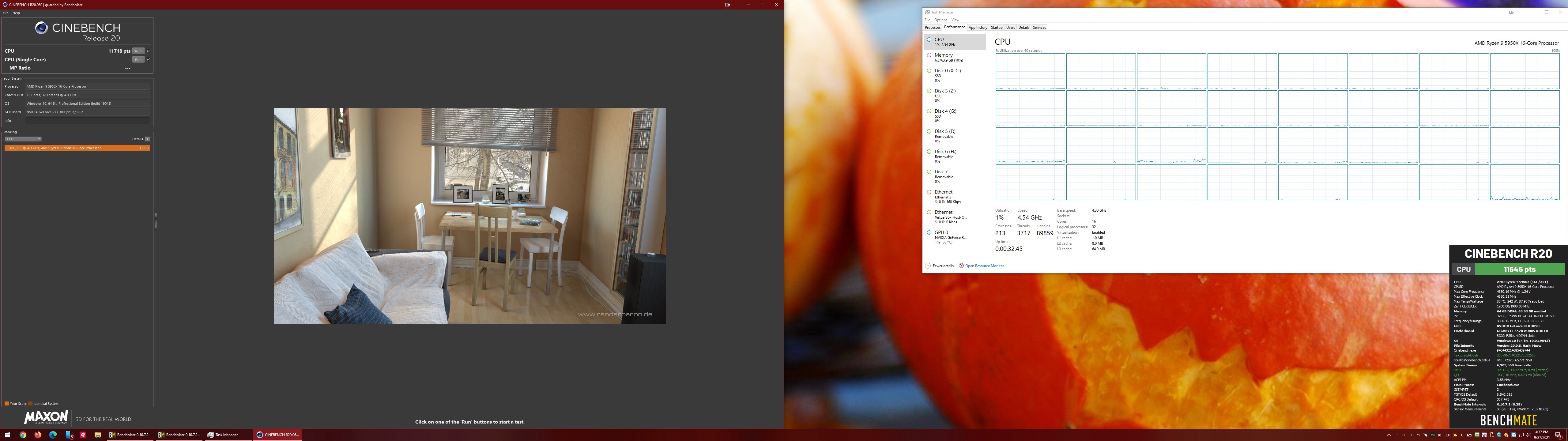Click the BenchMate screenshot icon in Task Manager titlebar
The height and width of the screenshot is (441, 1568).
pos(1511,12)
